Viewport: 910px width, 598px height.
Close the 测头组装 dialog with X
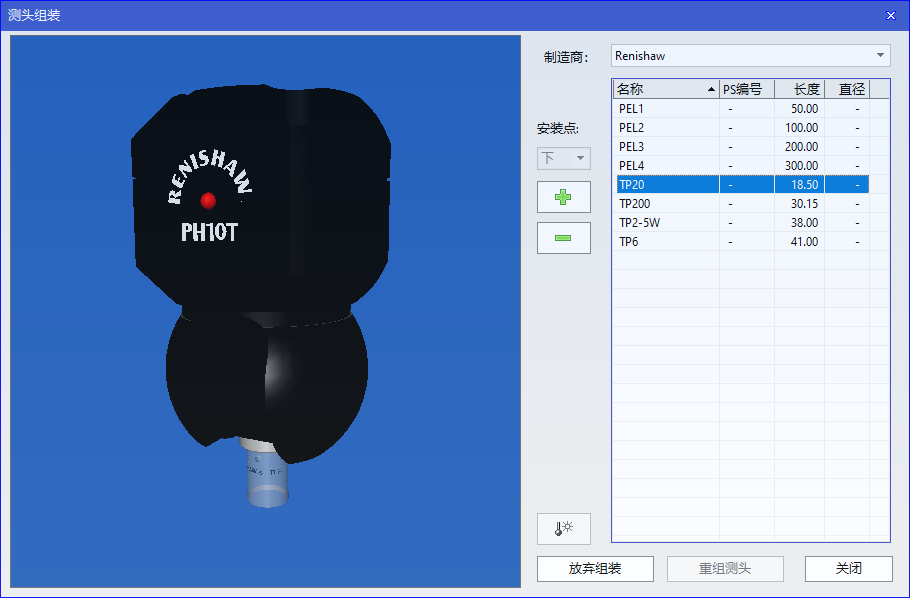pos(891,16)
